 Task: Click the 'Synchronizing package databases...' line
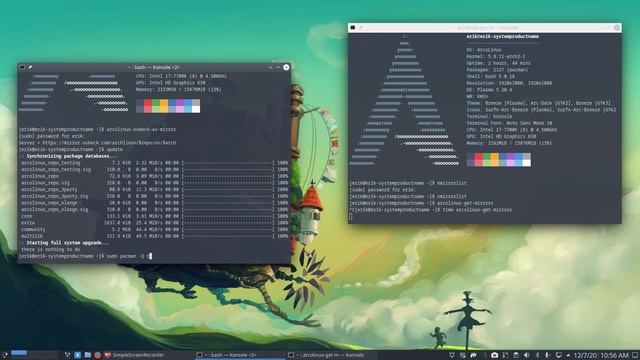(x=68, y=156)
